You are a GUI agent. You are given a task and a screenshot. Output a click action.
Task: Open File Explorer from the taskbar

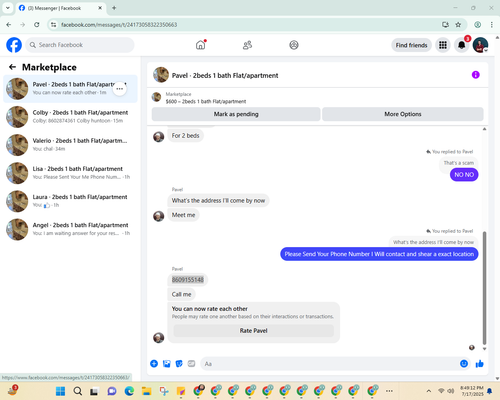(146, 391)
